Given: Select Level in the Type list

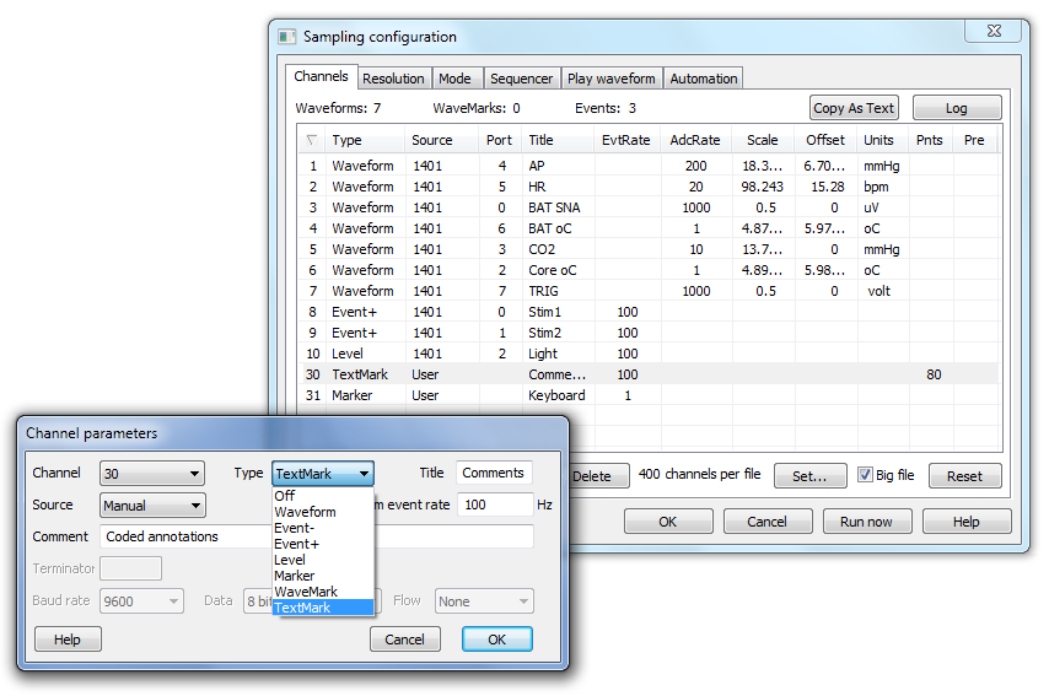Looking at the screenshot, I should pos(322,560).
